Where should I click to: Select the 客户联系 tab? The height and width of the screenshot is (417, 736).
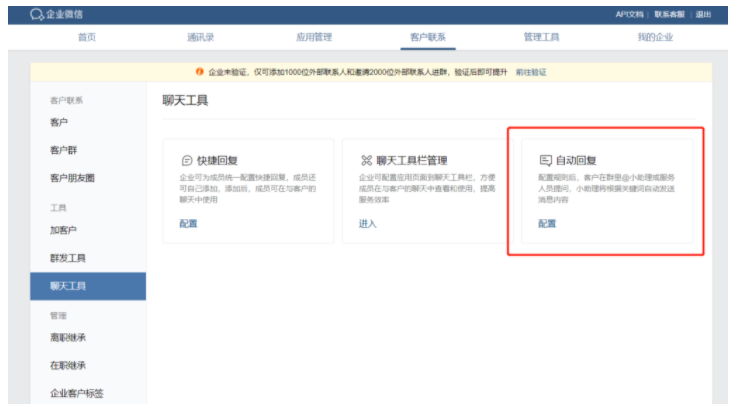pos(428,37)
